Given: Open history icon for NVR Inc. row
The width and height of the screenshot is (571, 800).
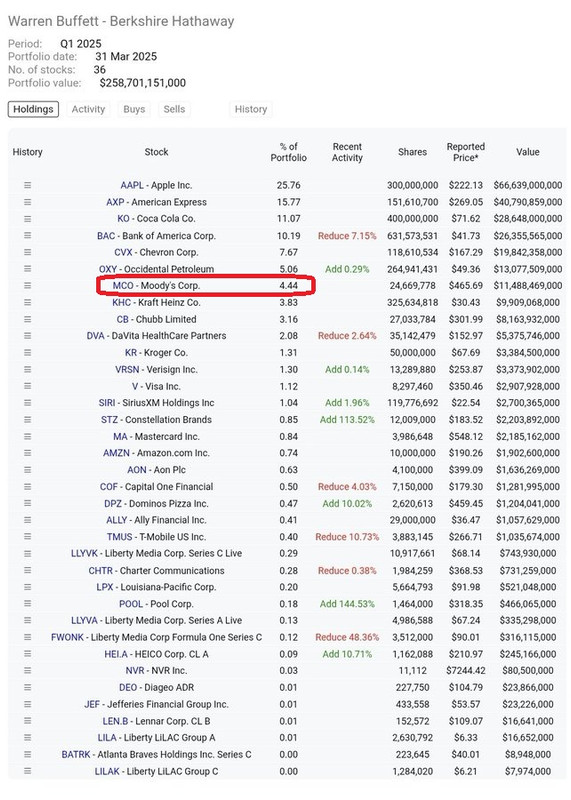Looking at the screenshot, I should click(x=28, y=670).
